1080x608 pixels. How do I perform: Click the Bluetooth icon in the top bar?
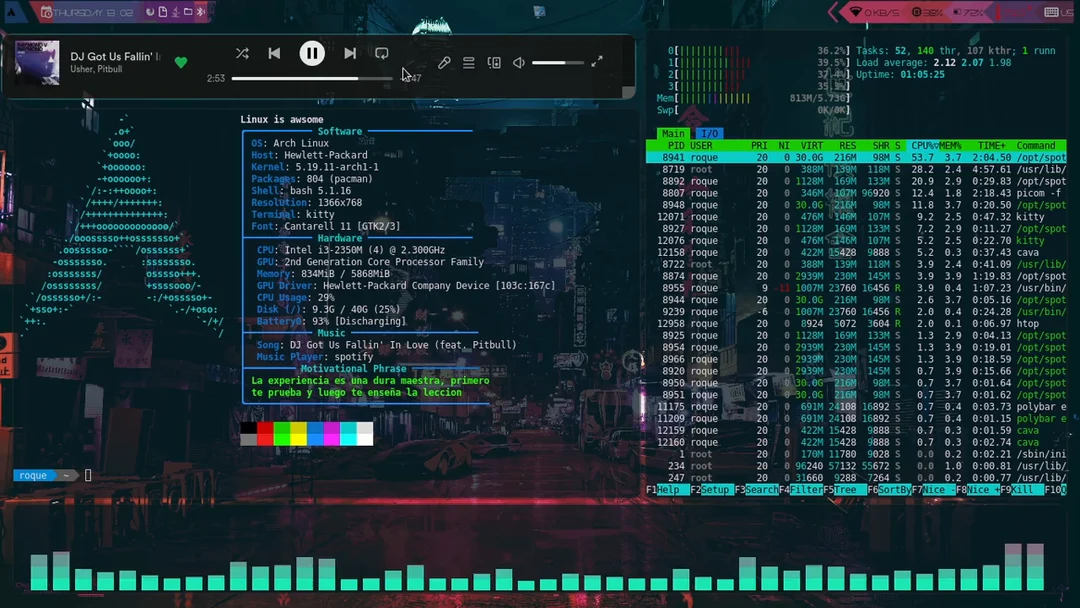tap(200, 10)
